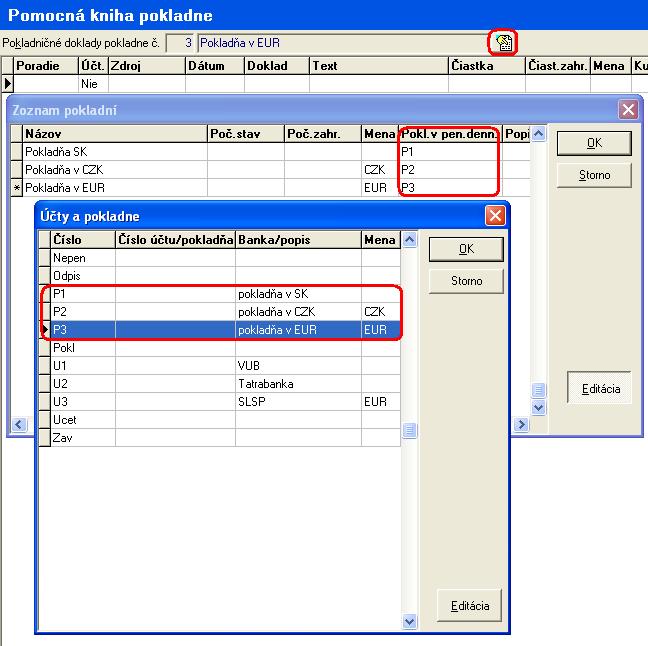
Task: Choose the U1 VUB account row
Action: (218, 366)
